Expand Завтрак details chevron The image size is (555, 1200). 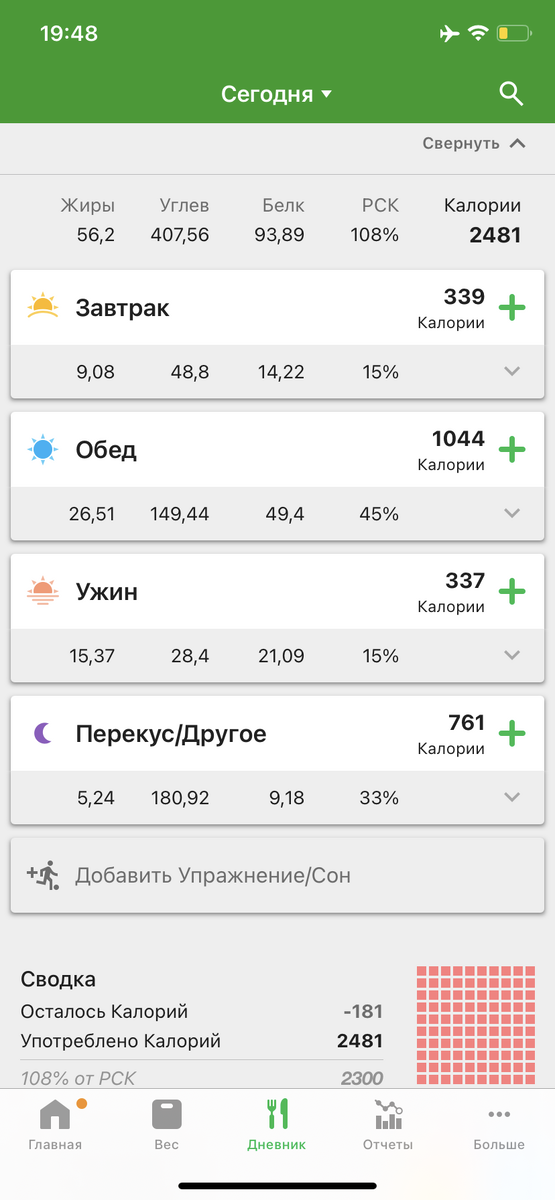tap(512, 372)
